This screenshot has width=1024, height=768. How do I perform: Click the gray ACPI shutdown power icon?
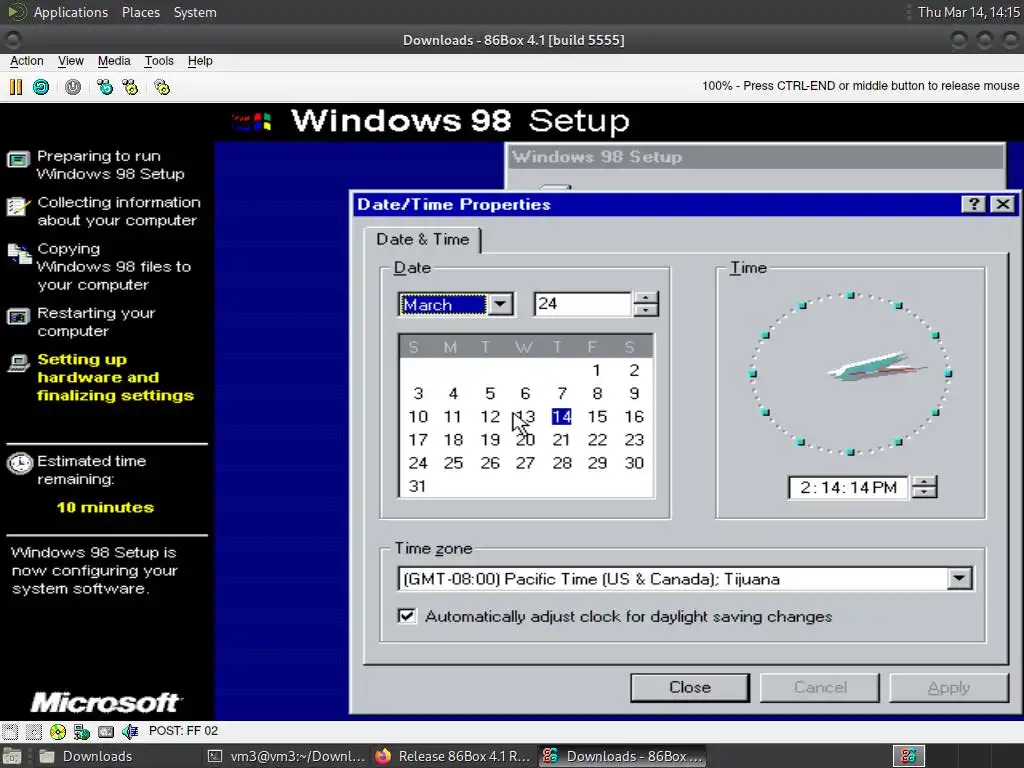coord(72,87)
